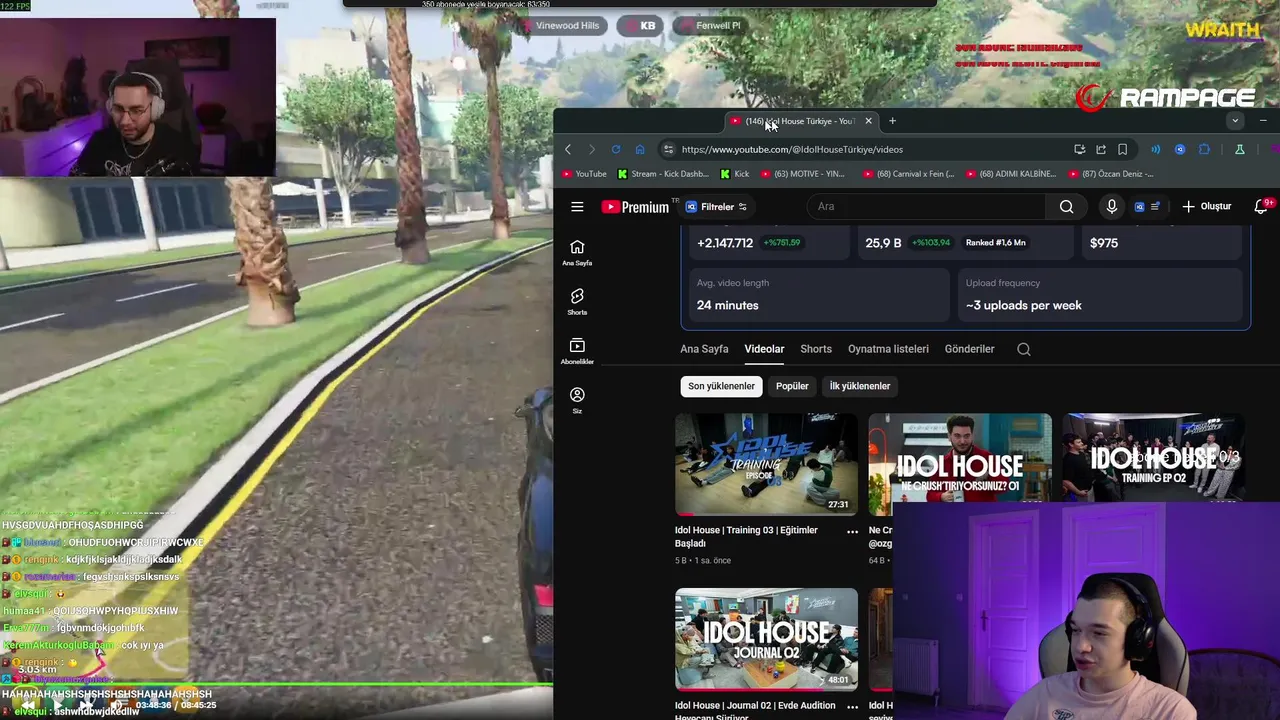Open Ne Crush'tırıyorsunuz 01 thumbnail
This screenshot has height=720, width=1280.
point(960,458)
